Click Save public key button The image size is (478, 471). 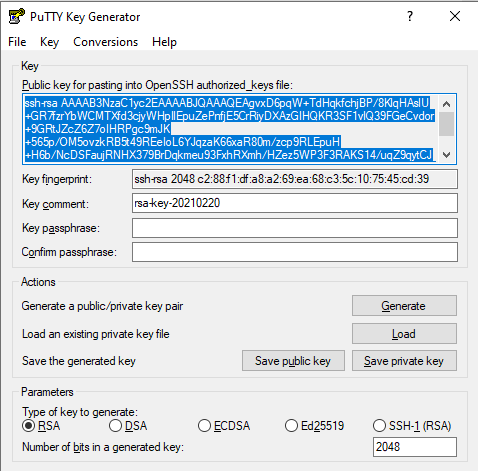(x=293, y=361)
